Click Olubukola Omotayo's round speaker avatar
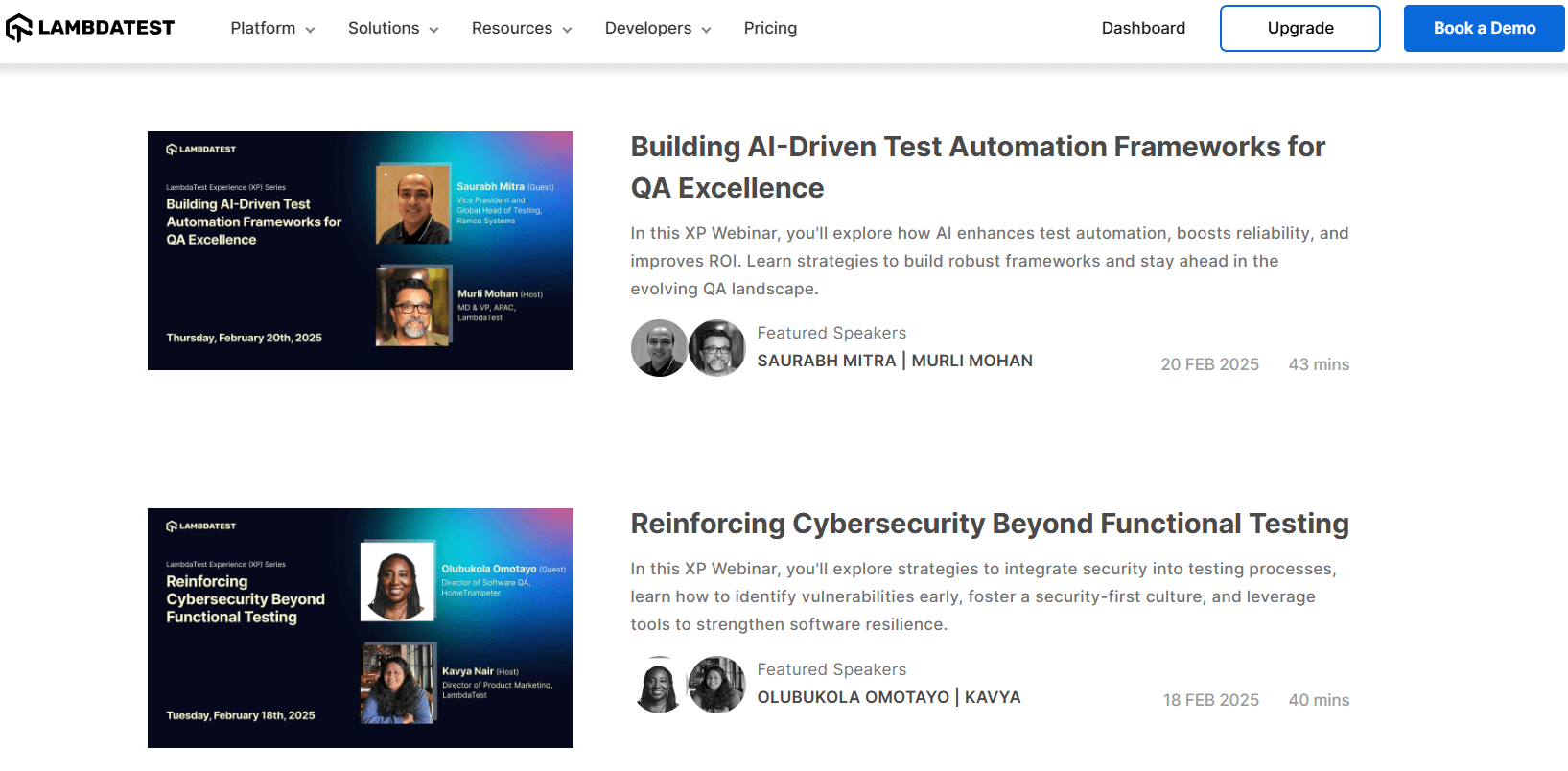The height and width of the screenshot is (771, 1568). [x=659, y=685]
